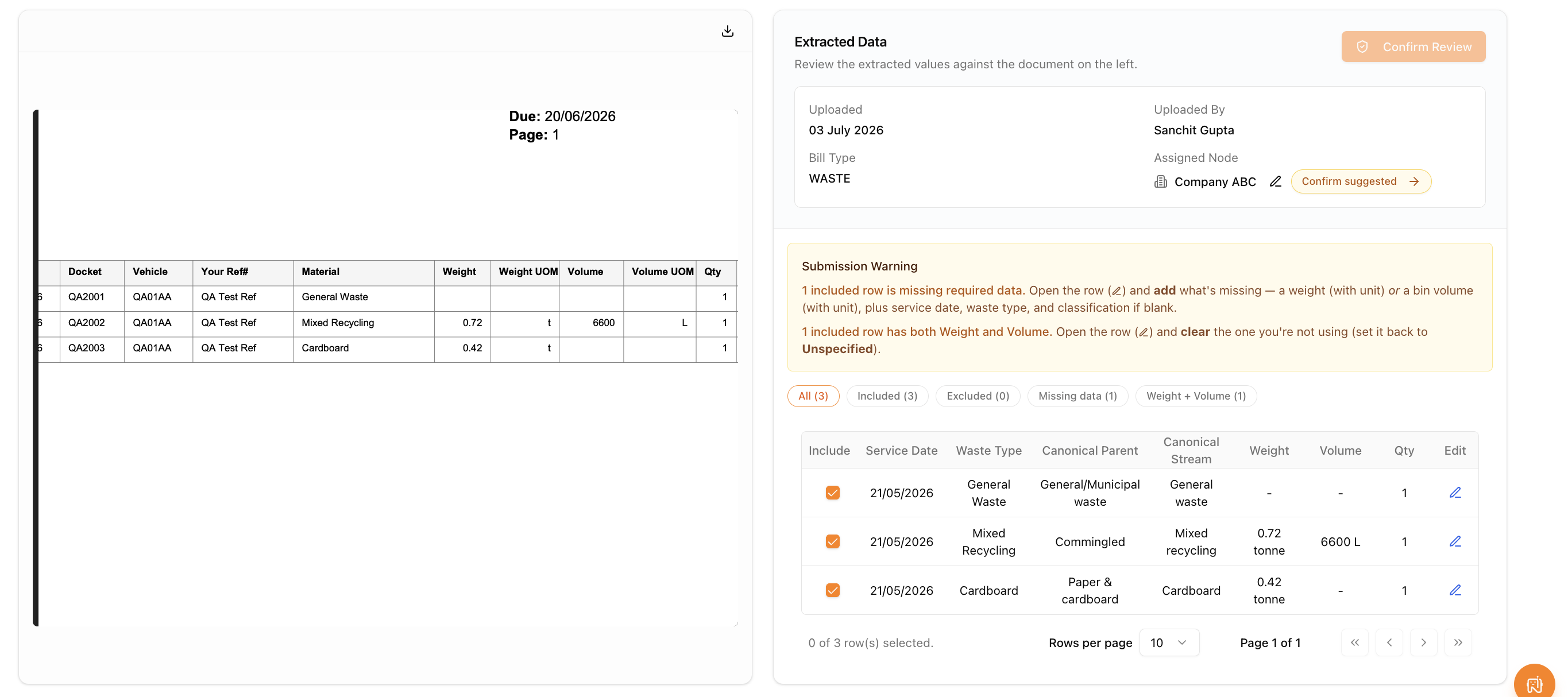This screenshot has width=1568, height=697.
Task: Click the 6600 volume value in document
Action: (603, 322)
